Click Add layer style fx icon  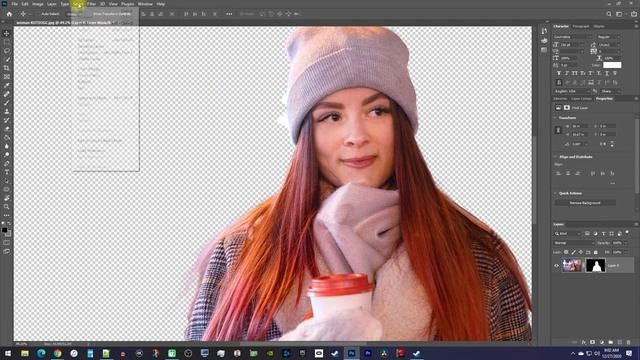pos(584,342)
